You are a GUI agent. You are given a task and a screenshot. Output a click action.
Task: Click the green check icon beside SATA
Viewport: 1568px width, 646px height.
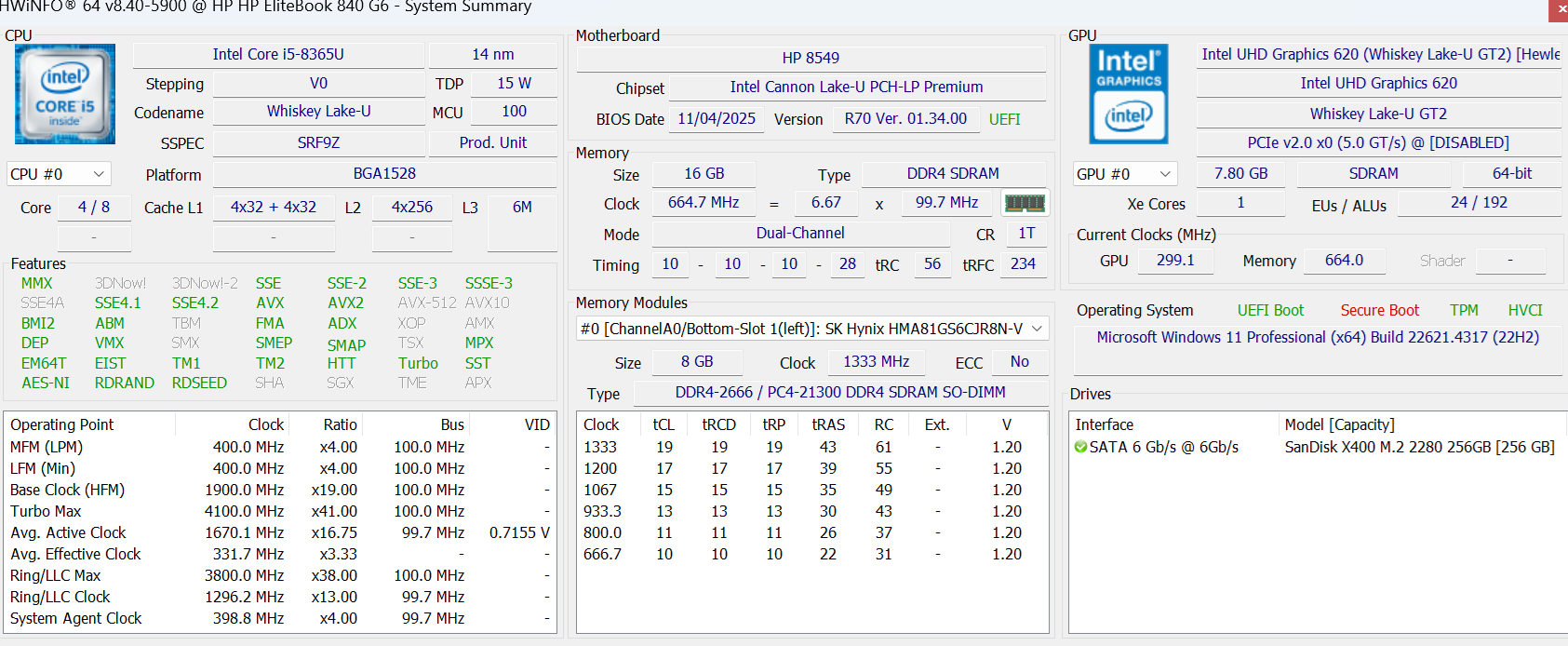(1080, 447)
